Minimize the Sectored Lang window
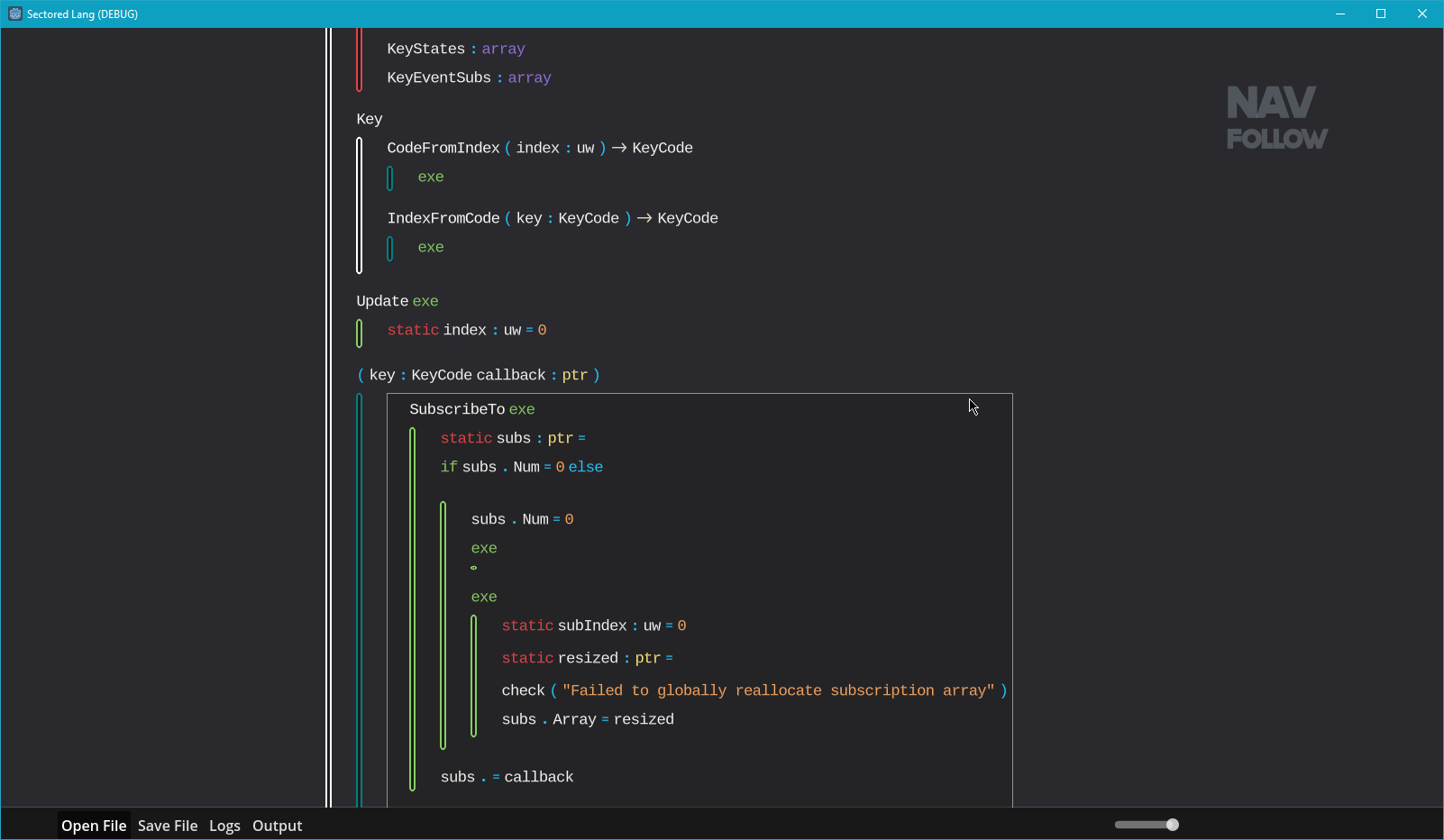This screenshot has width=1444, height=840. click(x=1340, y=14)
